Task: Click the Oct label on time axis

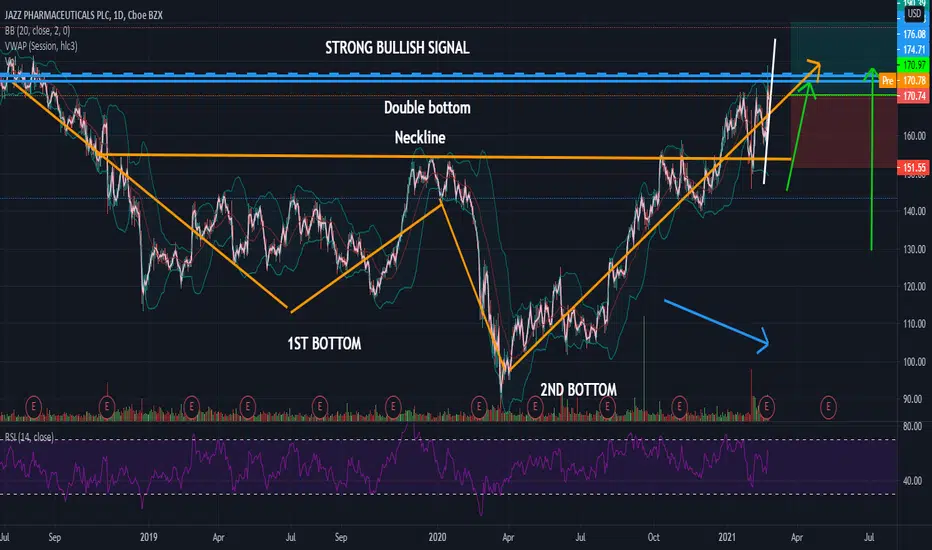Action: pos(653,537)
